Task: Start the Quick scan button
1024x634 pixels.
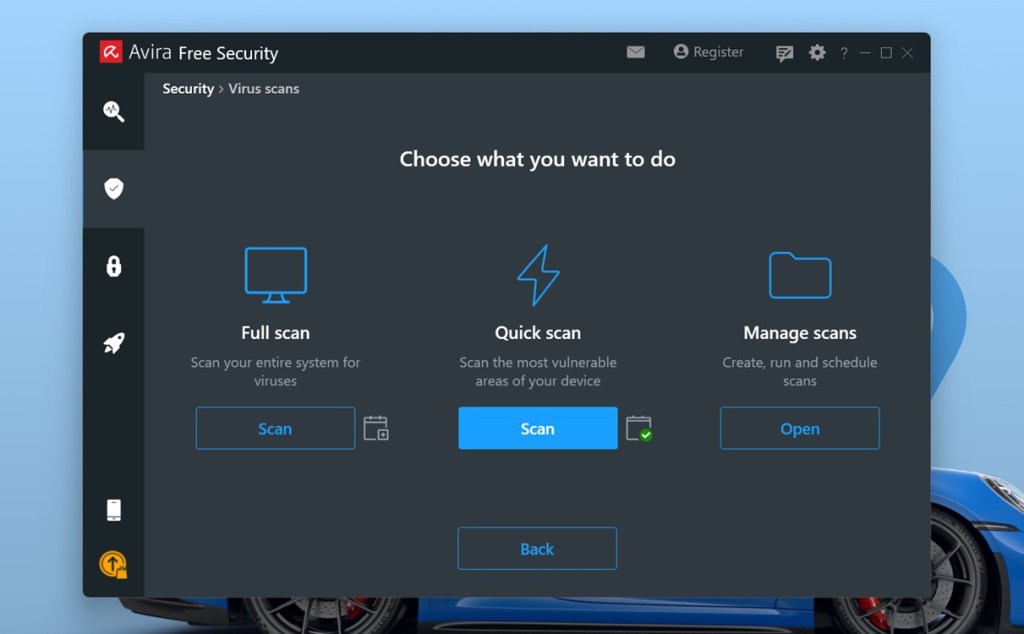Action: click(538, 428)
